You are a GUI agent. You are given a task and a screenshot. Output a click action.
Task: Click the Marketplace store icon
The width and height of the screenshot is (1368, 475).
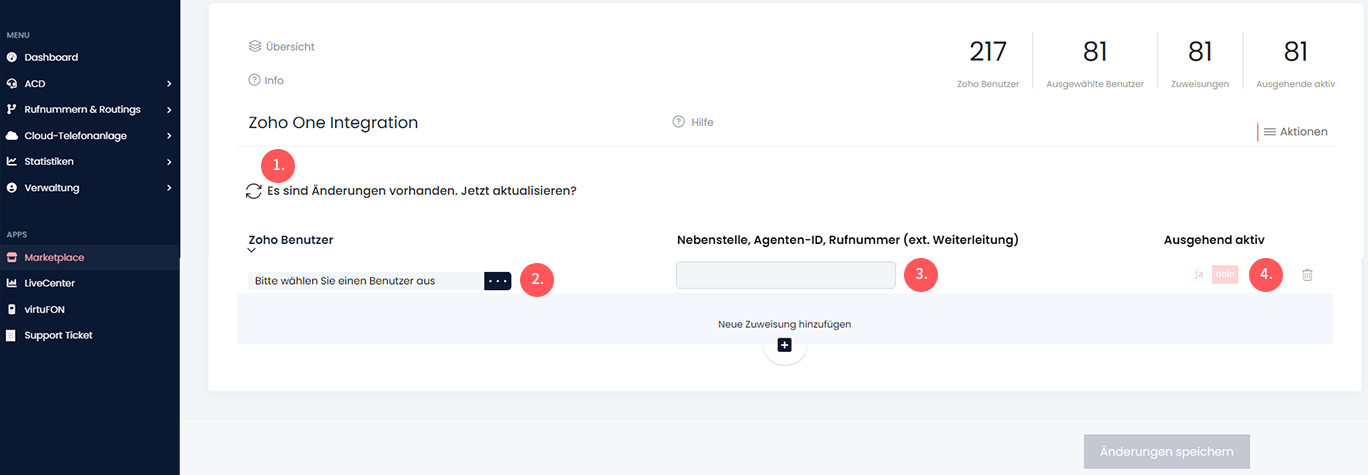[x=12, y=257]
